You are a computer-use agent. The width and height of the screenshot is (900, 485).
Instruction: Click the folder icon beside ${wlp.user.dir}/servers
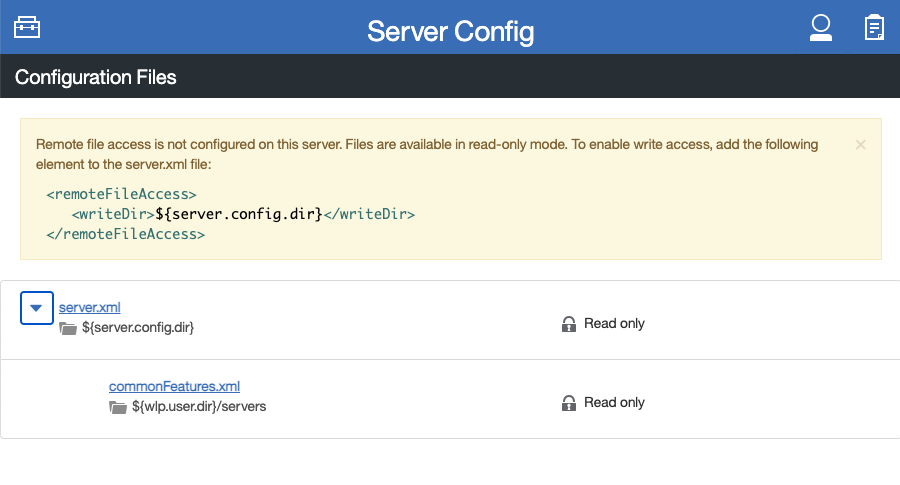pos(118,407)
